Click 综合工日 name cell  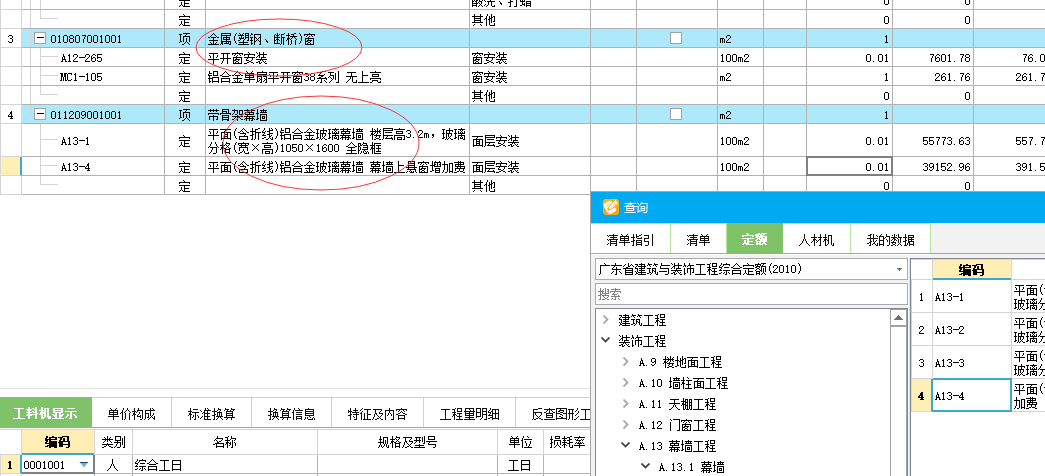click(x=225, y=465)
